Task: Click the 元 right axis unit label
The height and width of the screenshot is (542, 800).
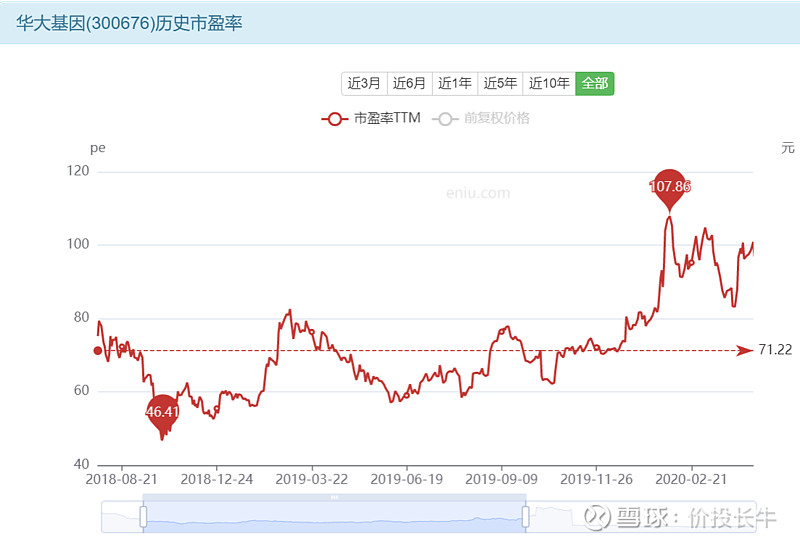Action: [788, 148]
